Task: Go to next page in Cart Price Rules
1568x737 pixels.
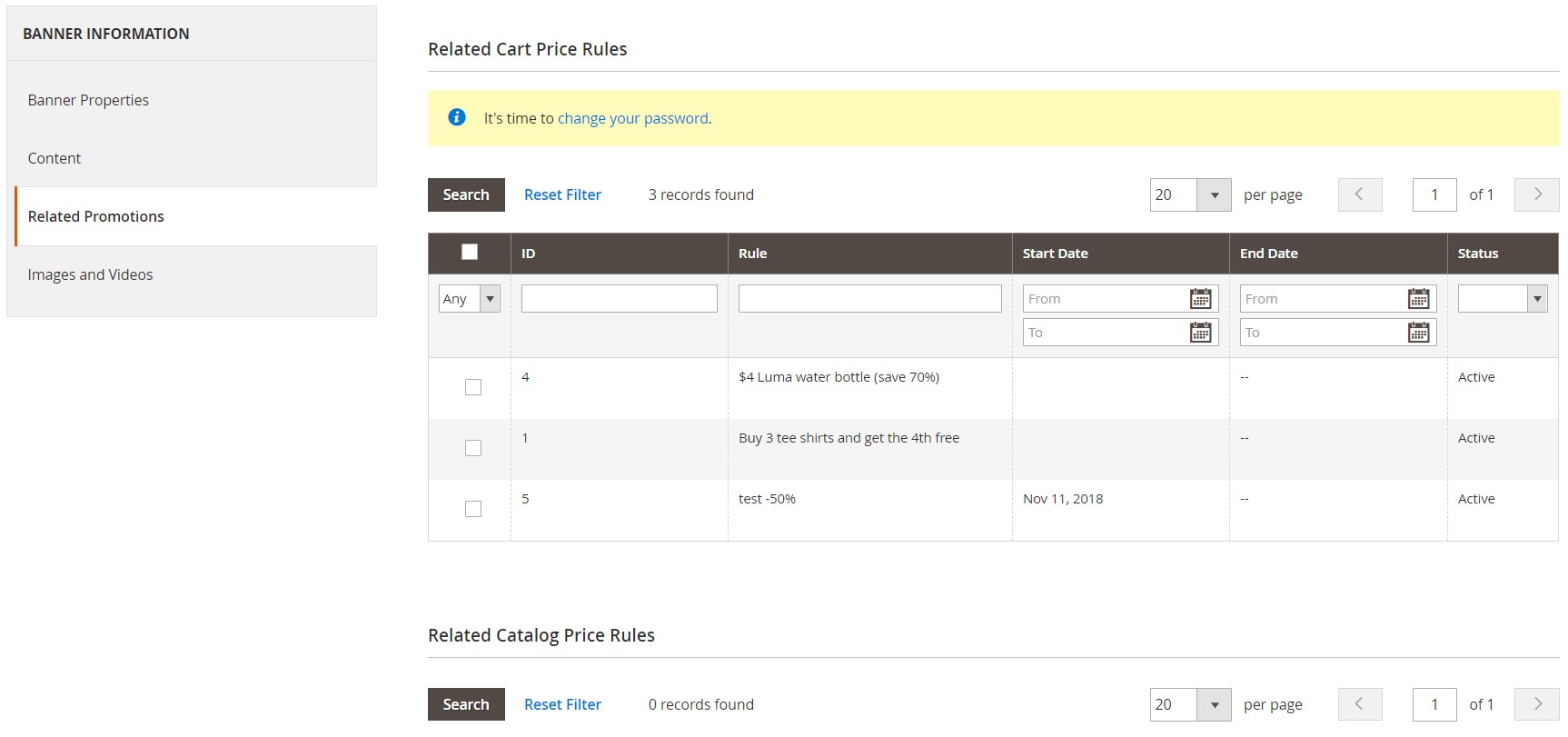Action: [x=1536, y=194]
